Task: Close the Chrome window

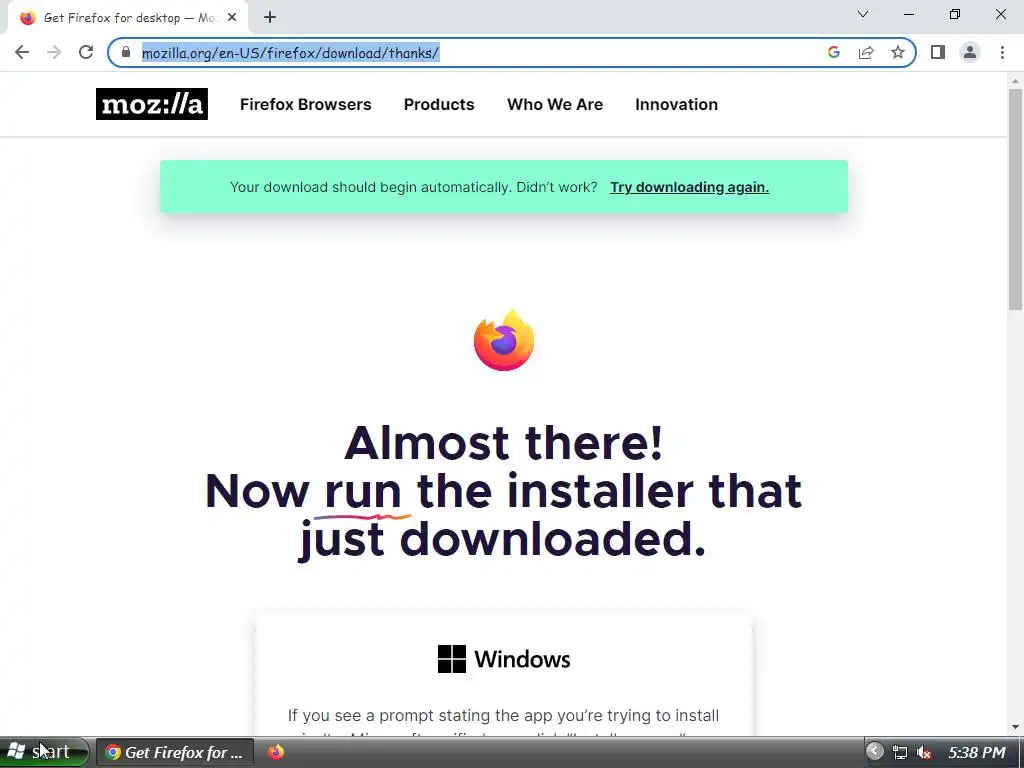Action: tap(1000, 14)
